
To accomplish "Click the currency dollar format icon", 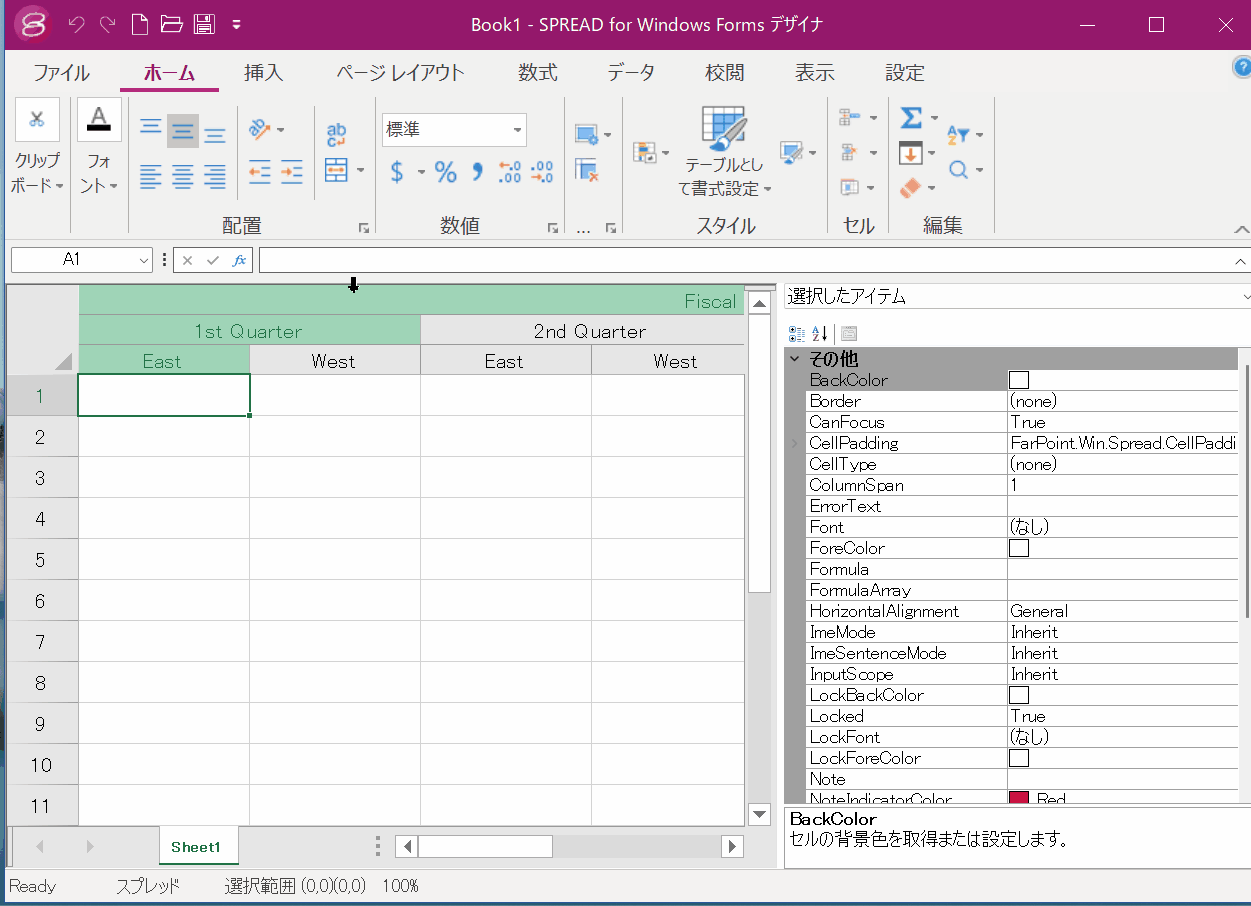I will pos(397,172).
